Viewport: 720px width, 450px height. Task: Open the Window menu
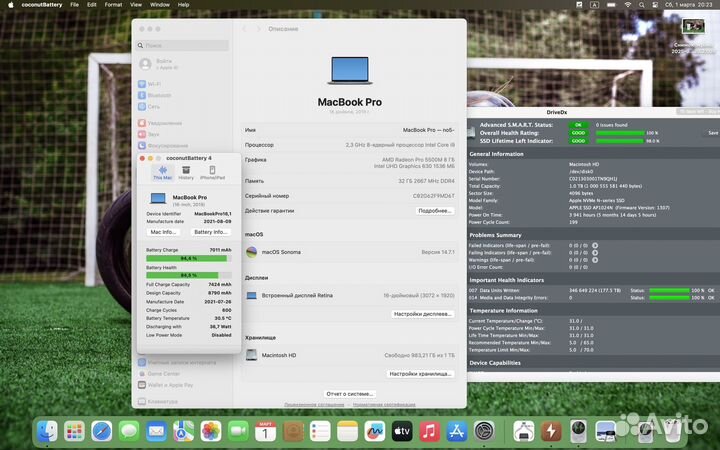pos(160,5)
